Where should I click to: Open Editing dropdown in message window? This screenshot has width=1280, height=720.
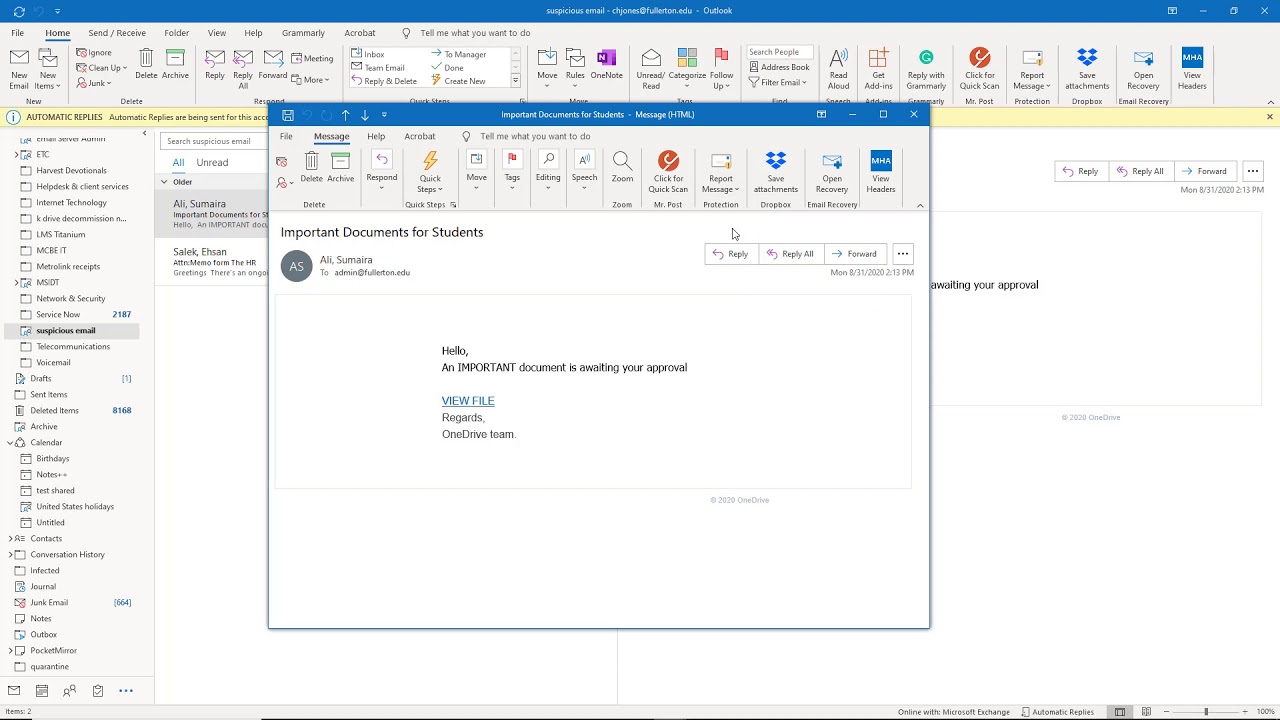click(548, 172)
